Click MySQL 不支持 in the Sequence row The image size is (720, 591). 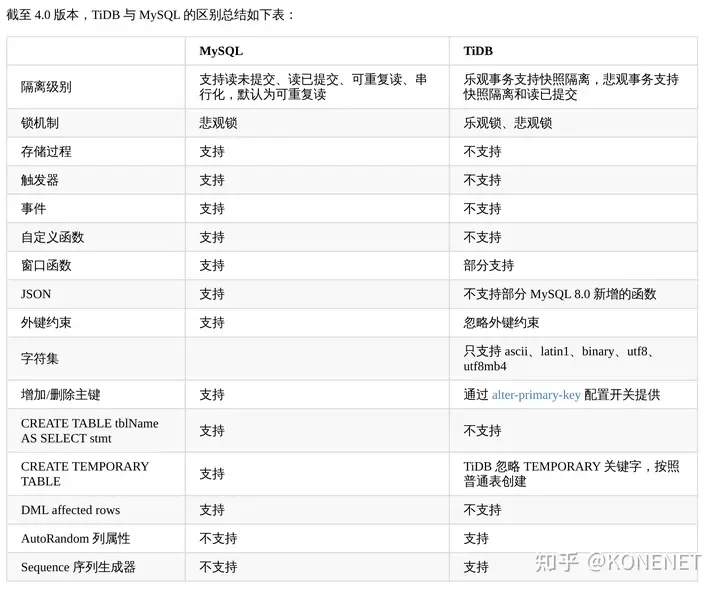tap(218, 567)
